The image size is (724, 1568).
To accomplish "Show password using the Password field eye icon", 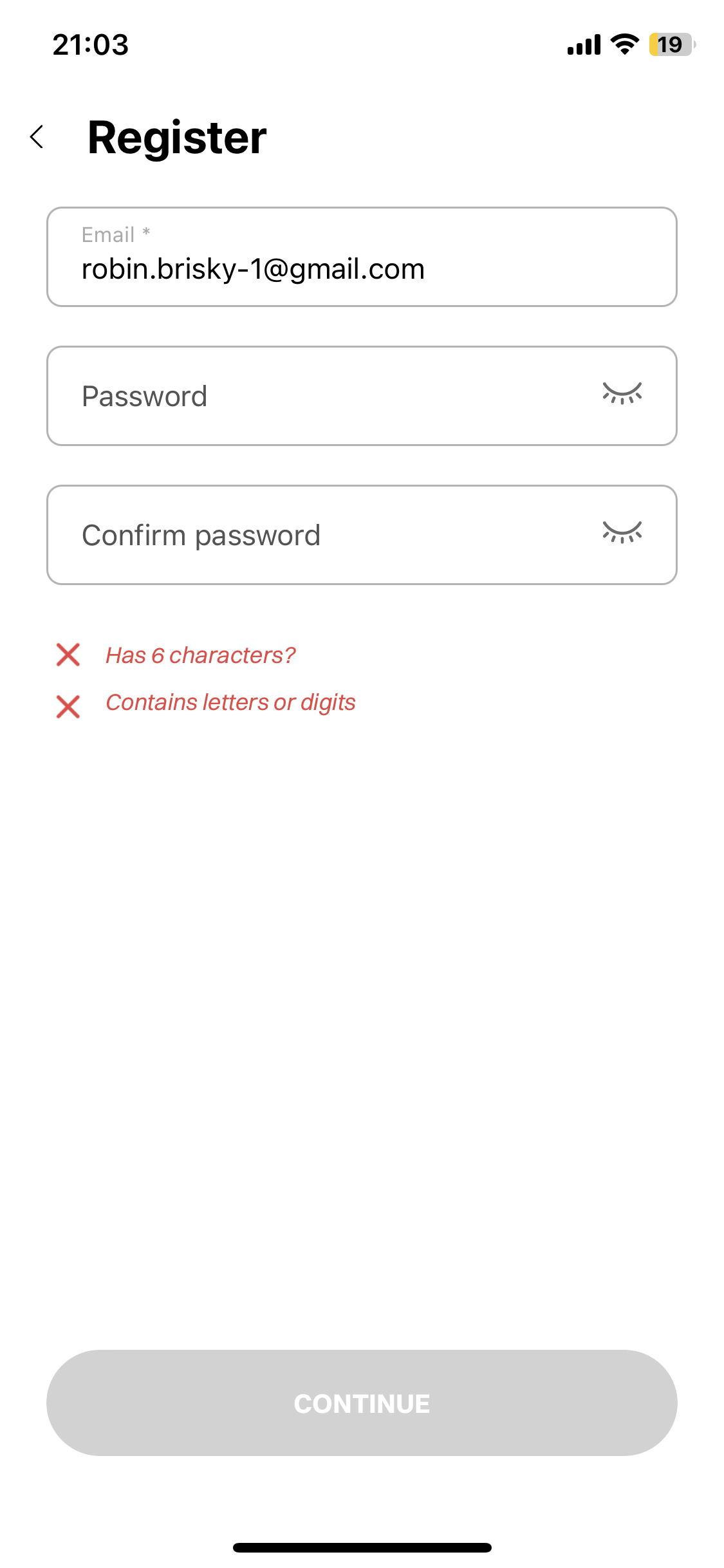I will [622, 393].
